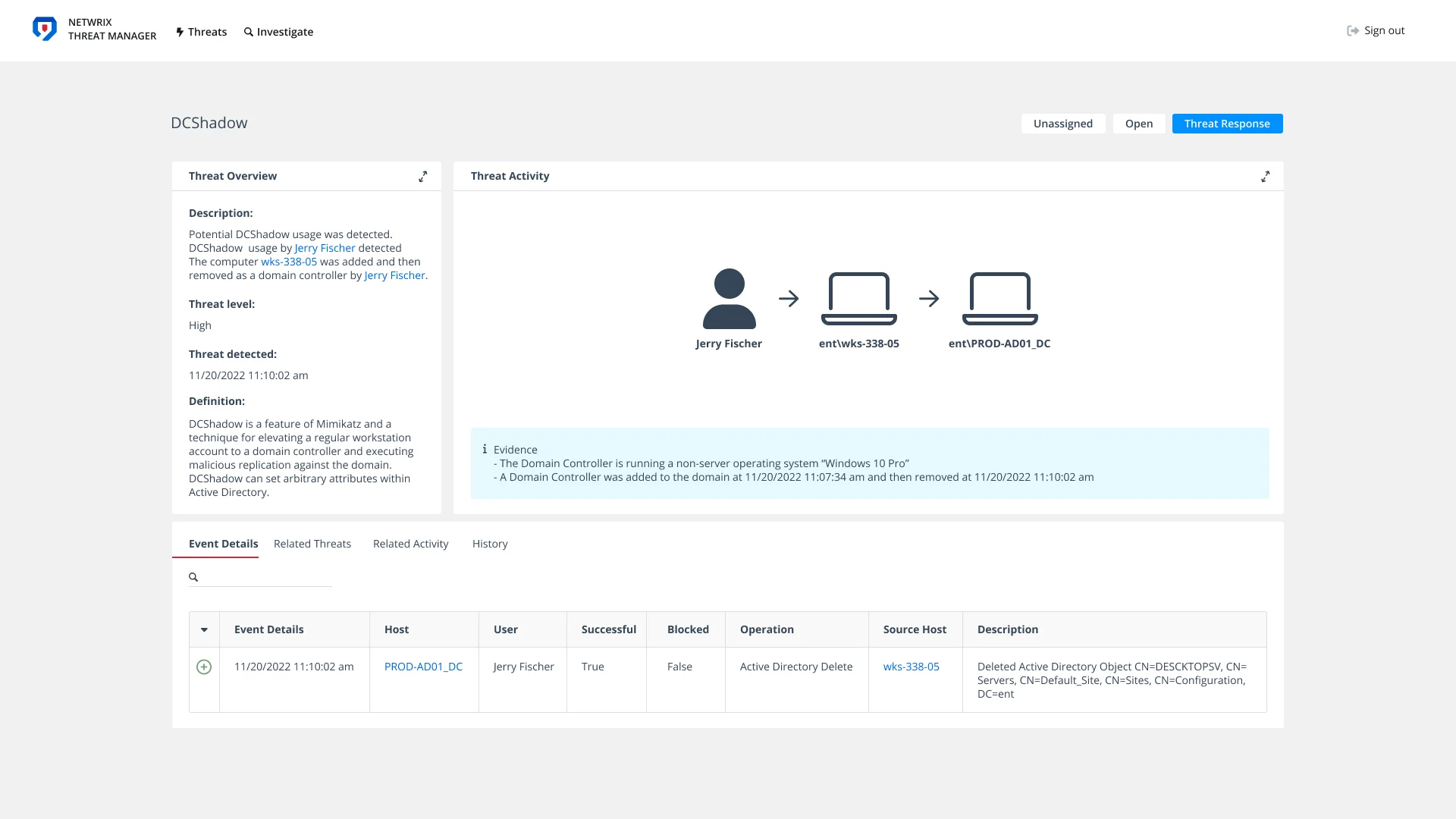The width and height of the screenshot is (1456, 819).
Task: Click the Sign out door icon
Action: 1353,30
